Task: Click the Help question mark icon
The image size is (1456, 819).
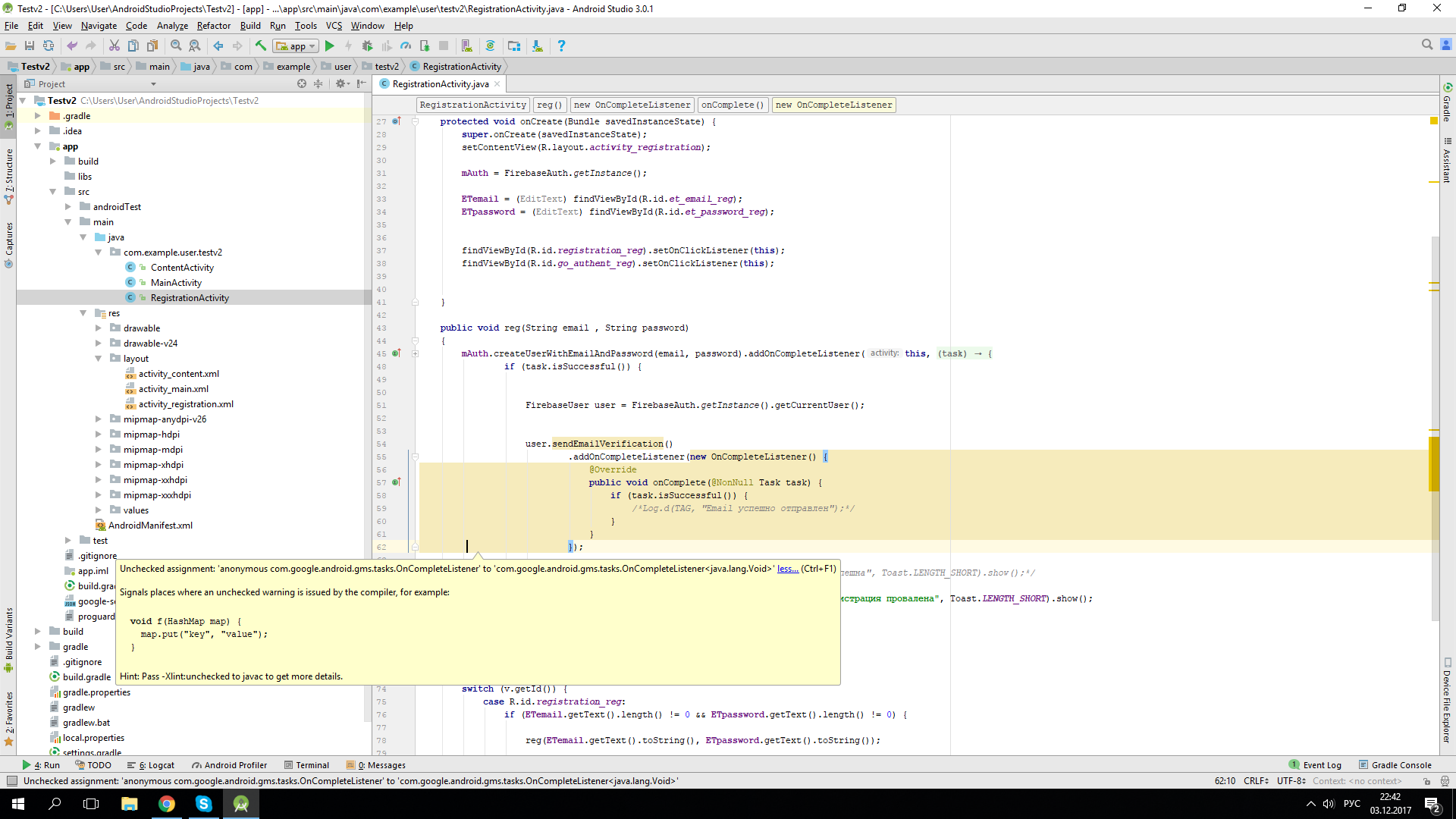Action: coord(561,46)
